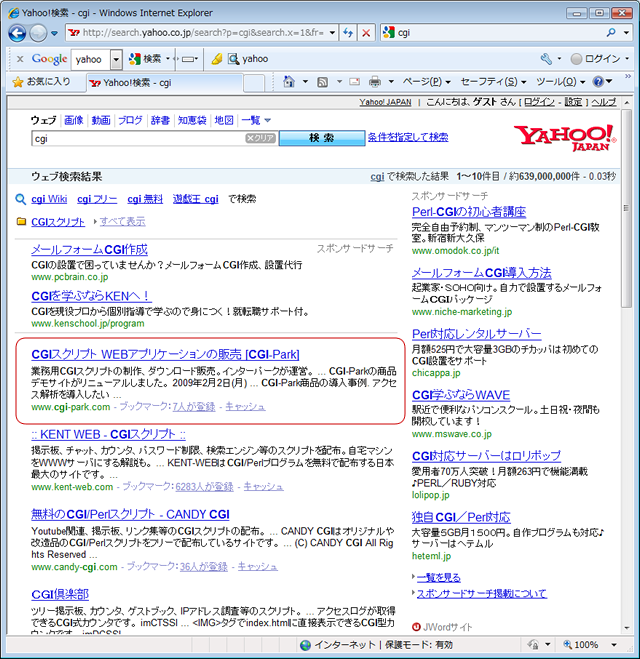Open the お気に入り favorites star button
640x659 pixels.
coord(41,82)
